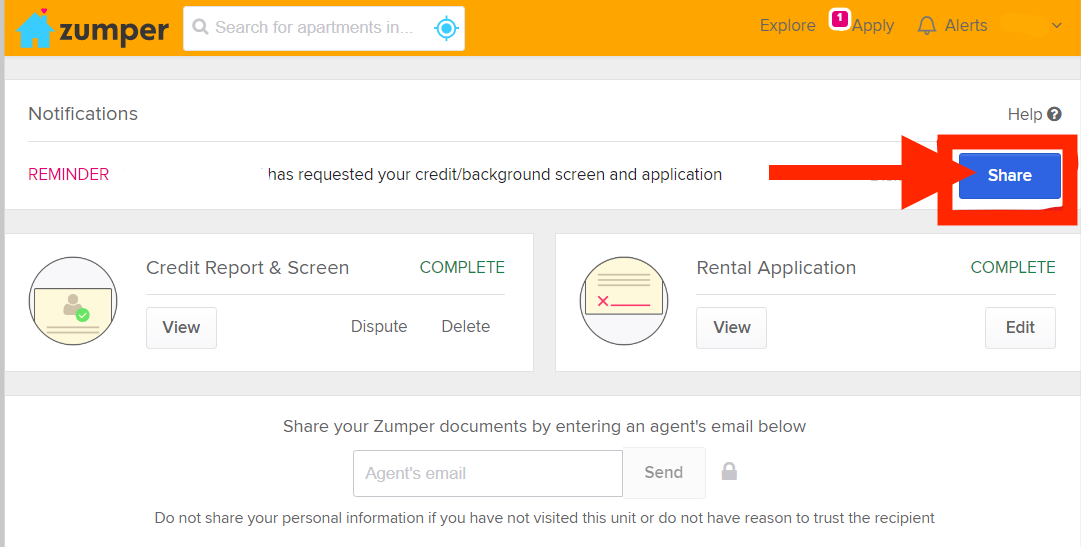Viewport: 1081px width, 547px height.
Task: Click the pink notification badge on Apply
Action: pyautogui.click(x=839, y=19)
